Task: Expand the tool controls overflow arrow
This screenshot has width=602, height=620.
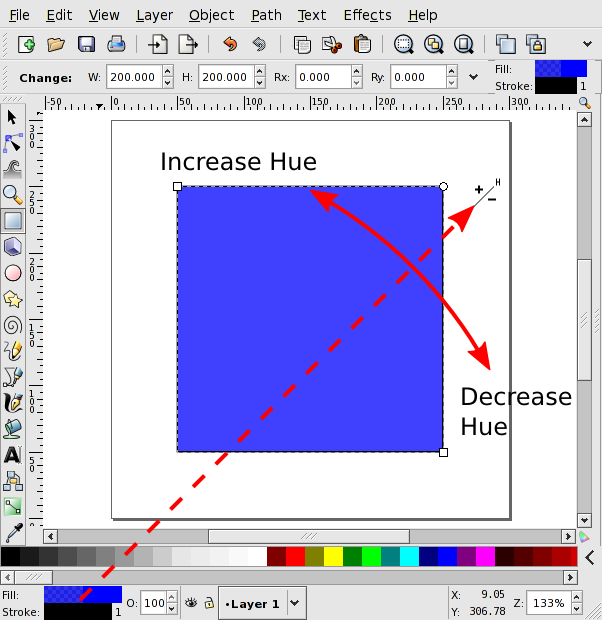Action: [x=473, y=77]
